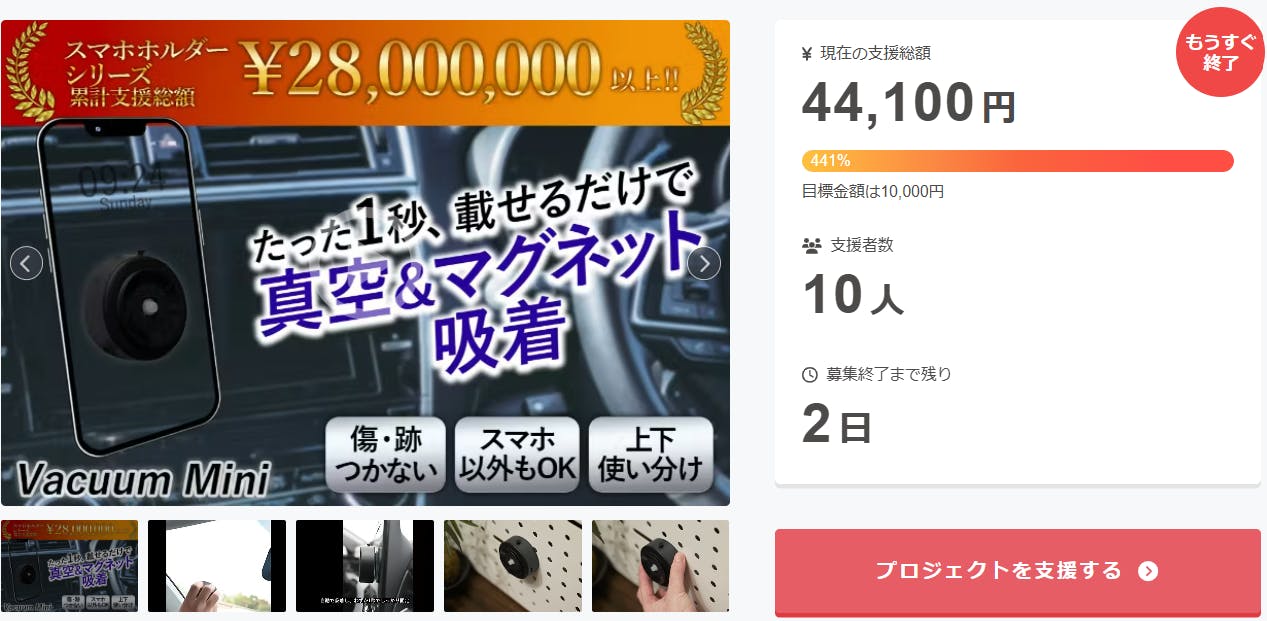The height and width of the screenshot is (621, 1267).
Task: Click the スマホ以外もOK label on image
Action: click(x=517, y=454)
